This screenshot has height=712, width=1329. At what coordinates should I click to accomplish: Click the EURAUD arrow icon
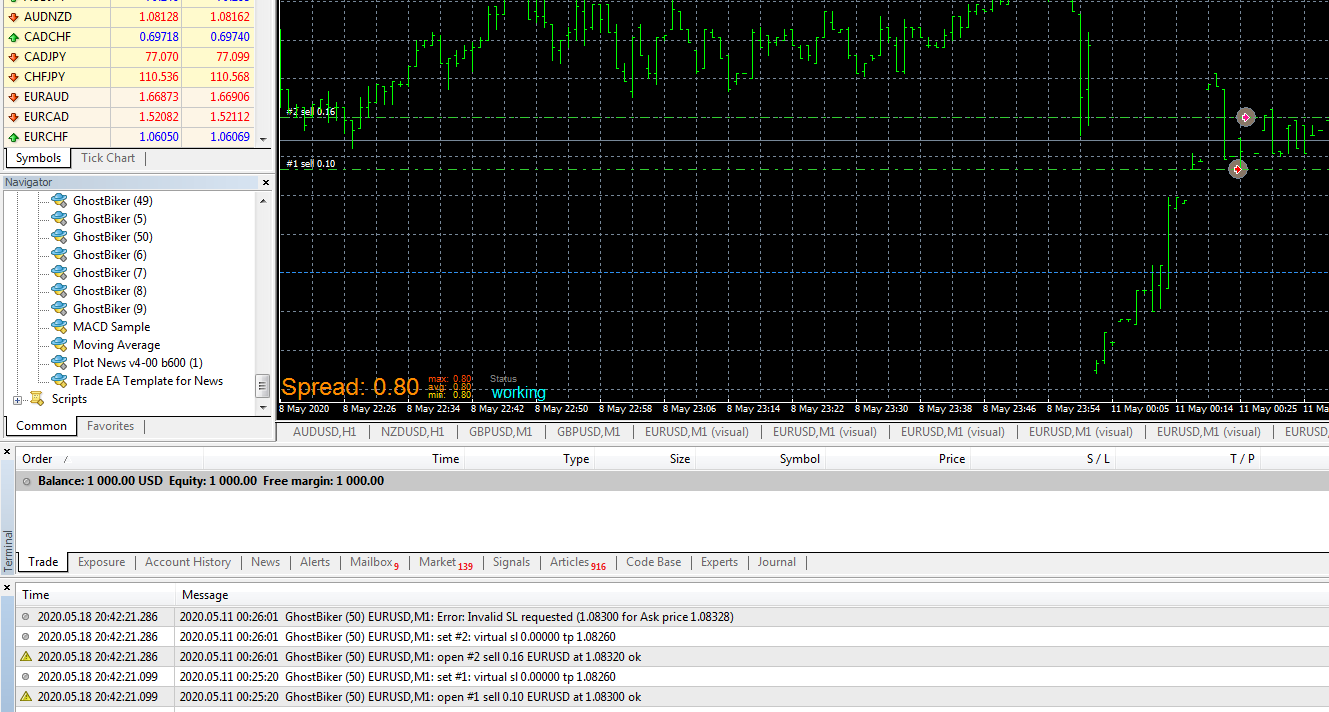click(13, 97)
